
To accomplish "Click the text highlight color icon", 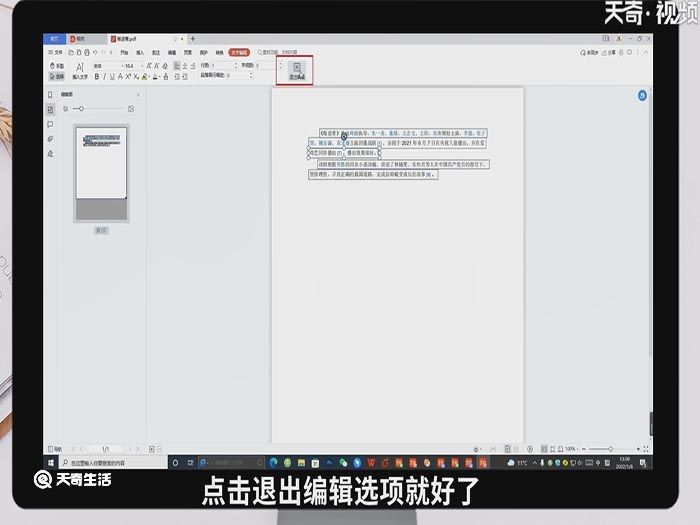I will (x=145, y=77).
